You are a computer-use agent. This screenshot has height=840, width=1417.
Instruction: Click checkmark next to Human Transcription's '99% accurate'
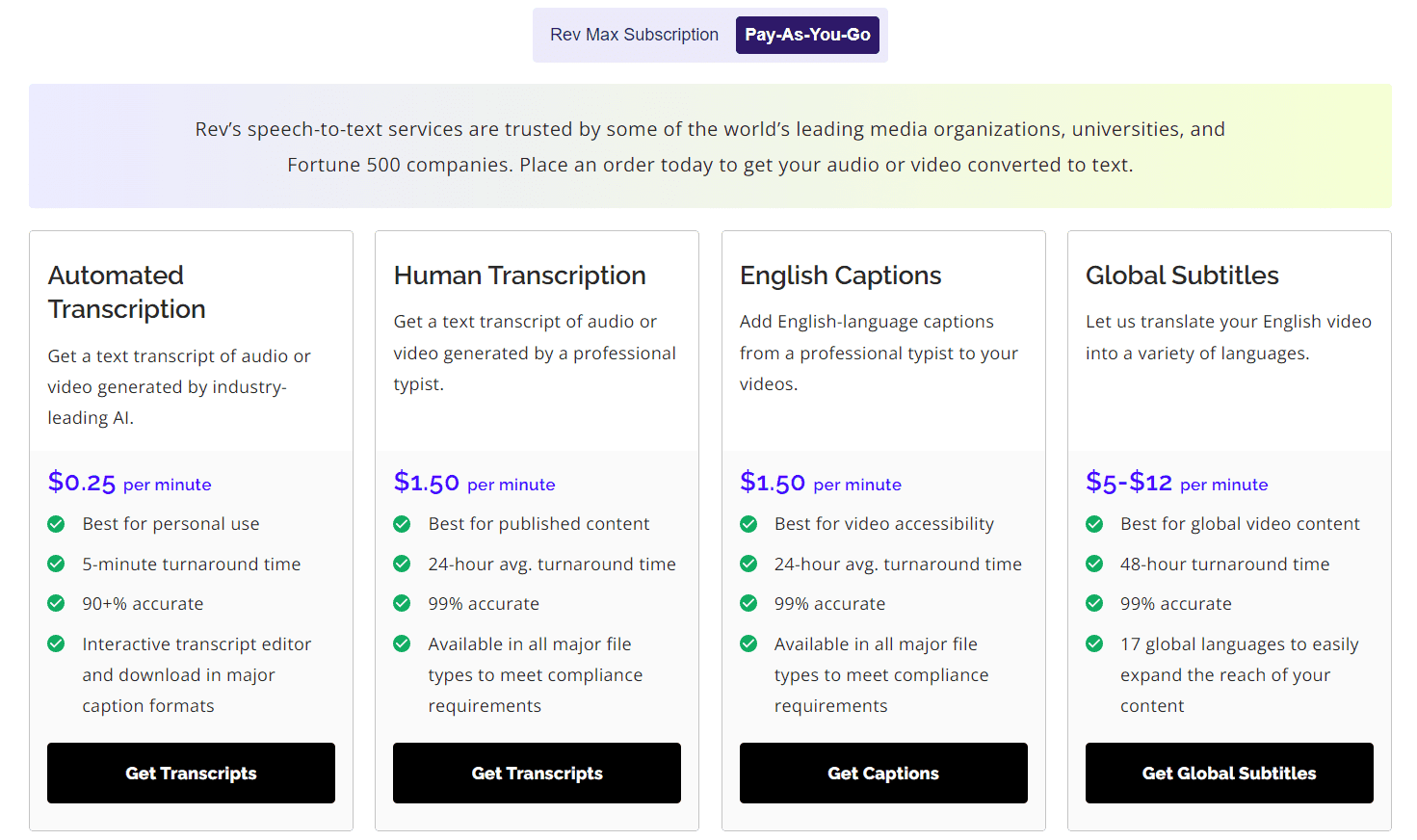pos(402,603)
